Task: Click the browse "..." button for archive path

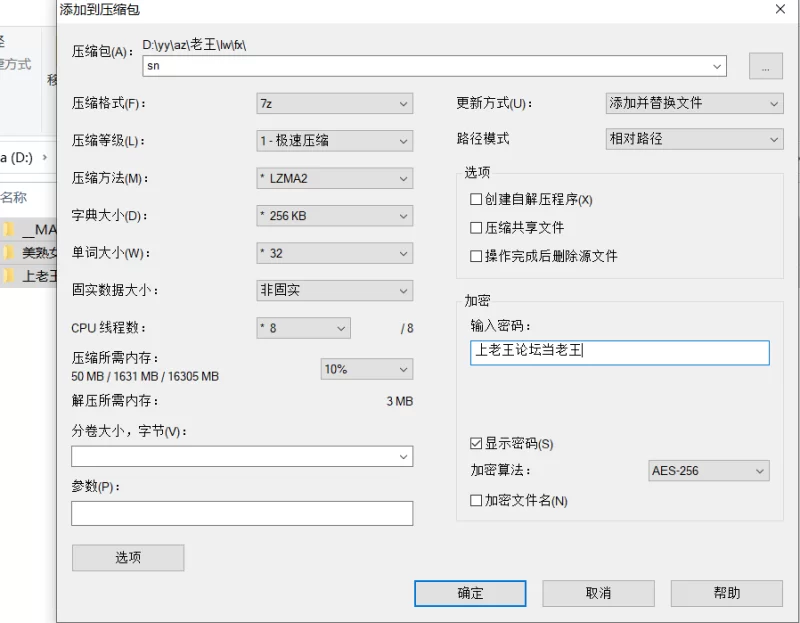Action: 765,66
